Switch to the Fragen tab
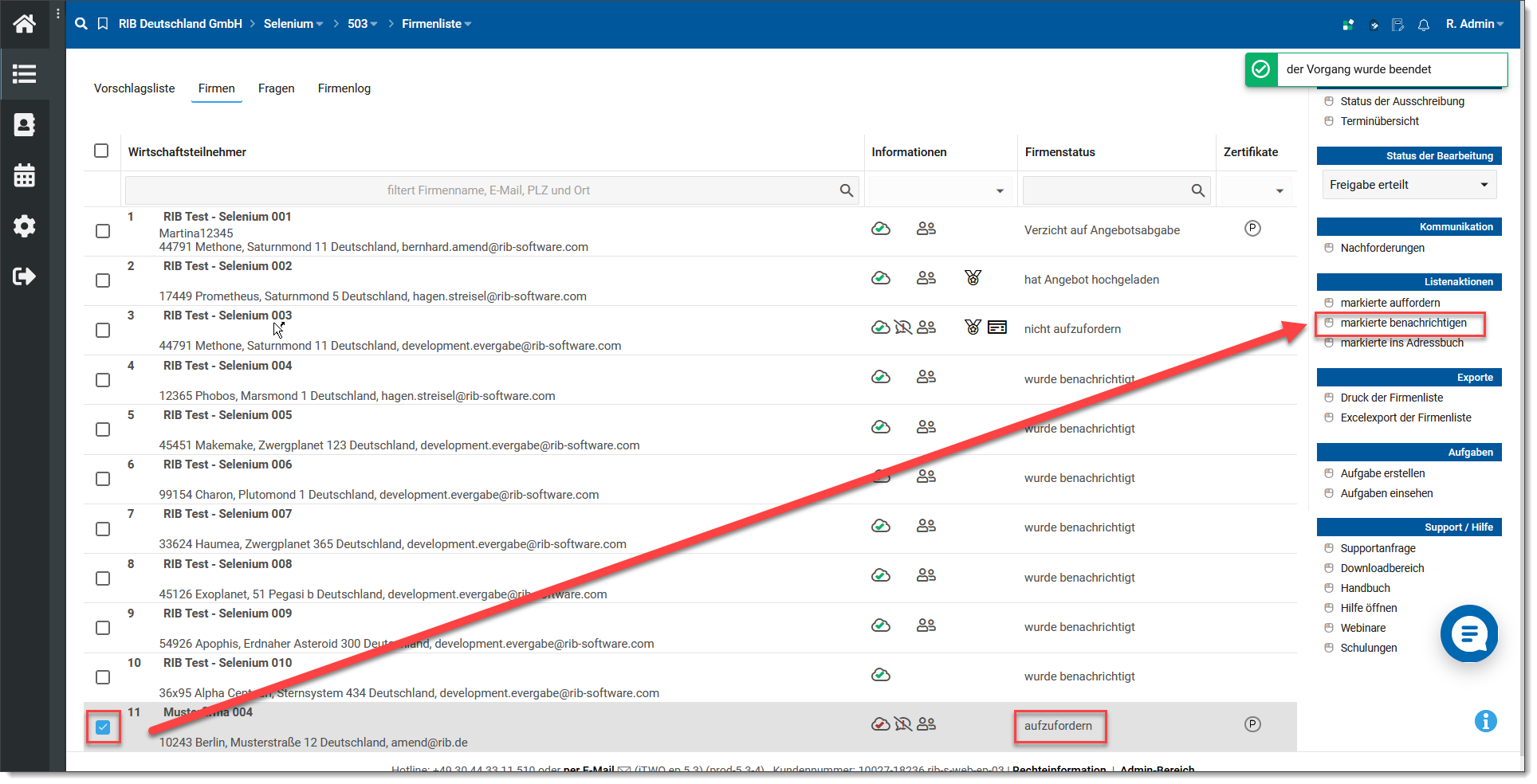The width and height of the screenshot is (1537, 784). click(277, 88)
